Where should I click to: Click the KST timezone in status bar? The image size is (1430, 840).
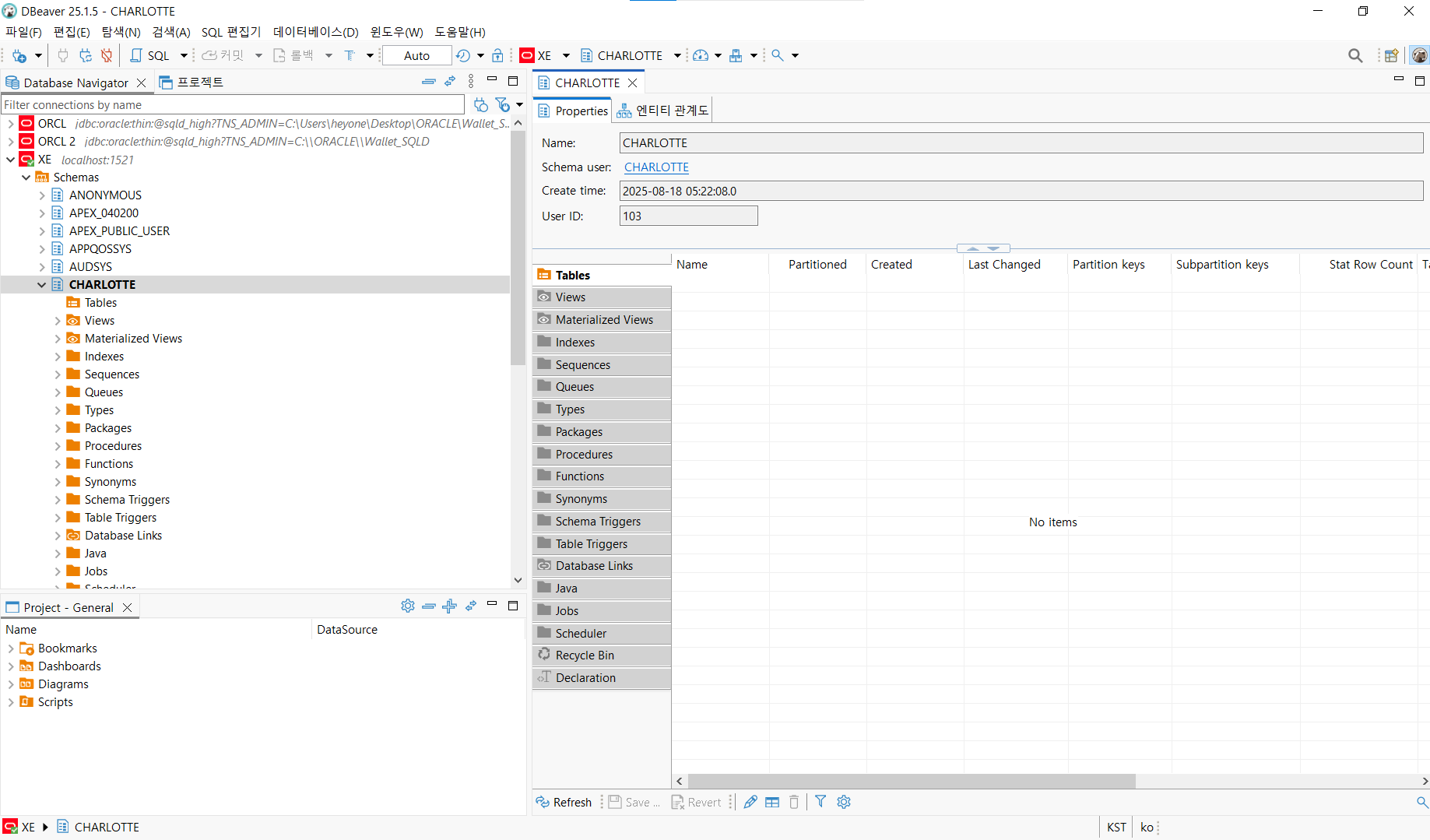[x=1116, y=827]
